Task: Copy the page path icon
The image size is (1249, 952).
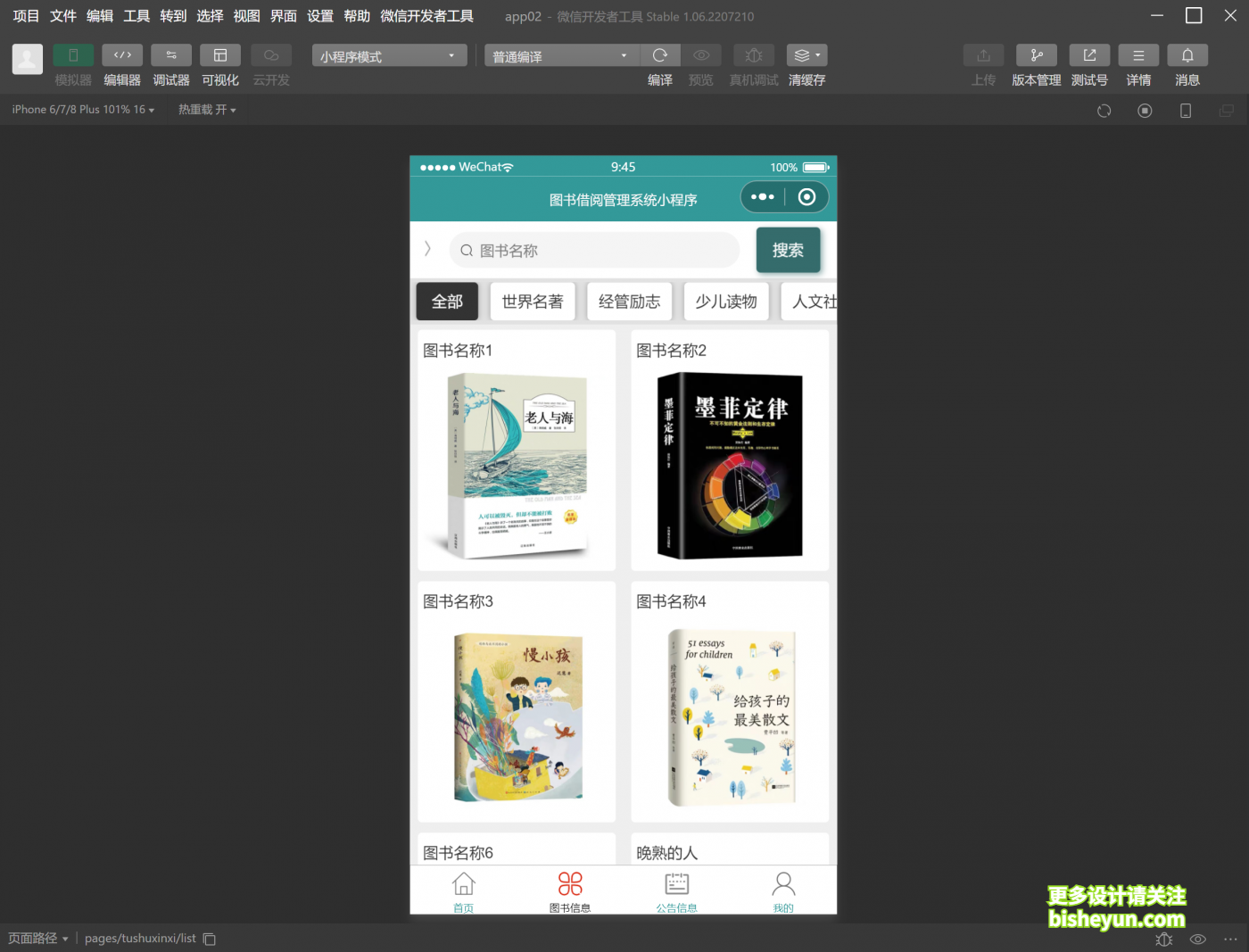Action: [210, 939]
